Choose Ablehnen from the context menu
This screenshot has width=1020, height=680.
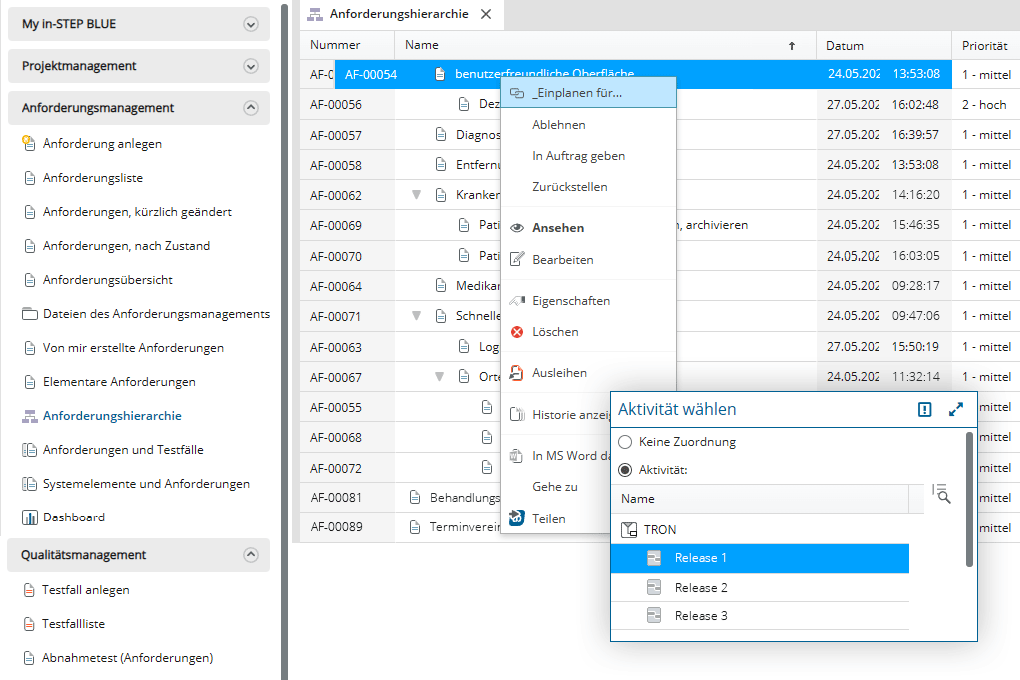click(x=559, y=125)
